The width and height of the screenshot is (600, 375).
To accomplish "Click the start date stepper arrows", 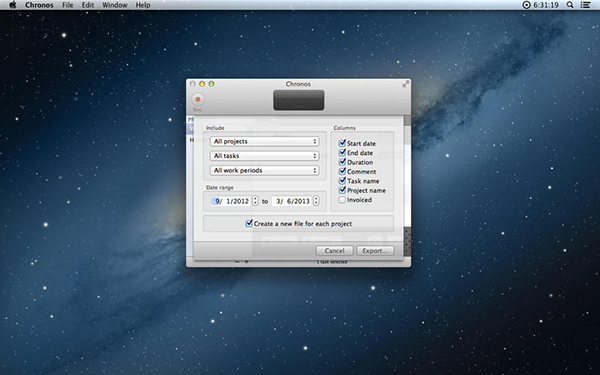I will tap(255, 201).
